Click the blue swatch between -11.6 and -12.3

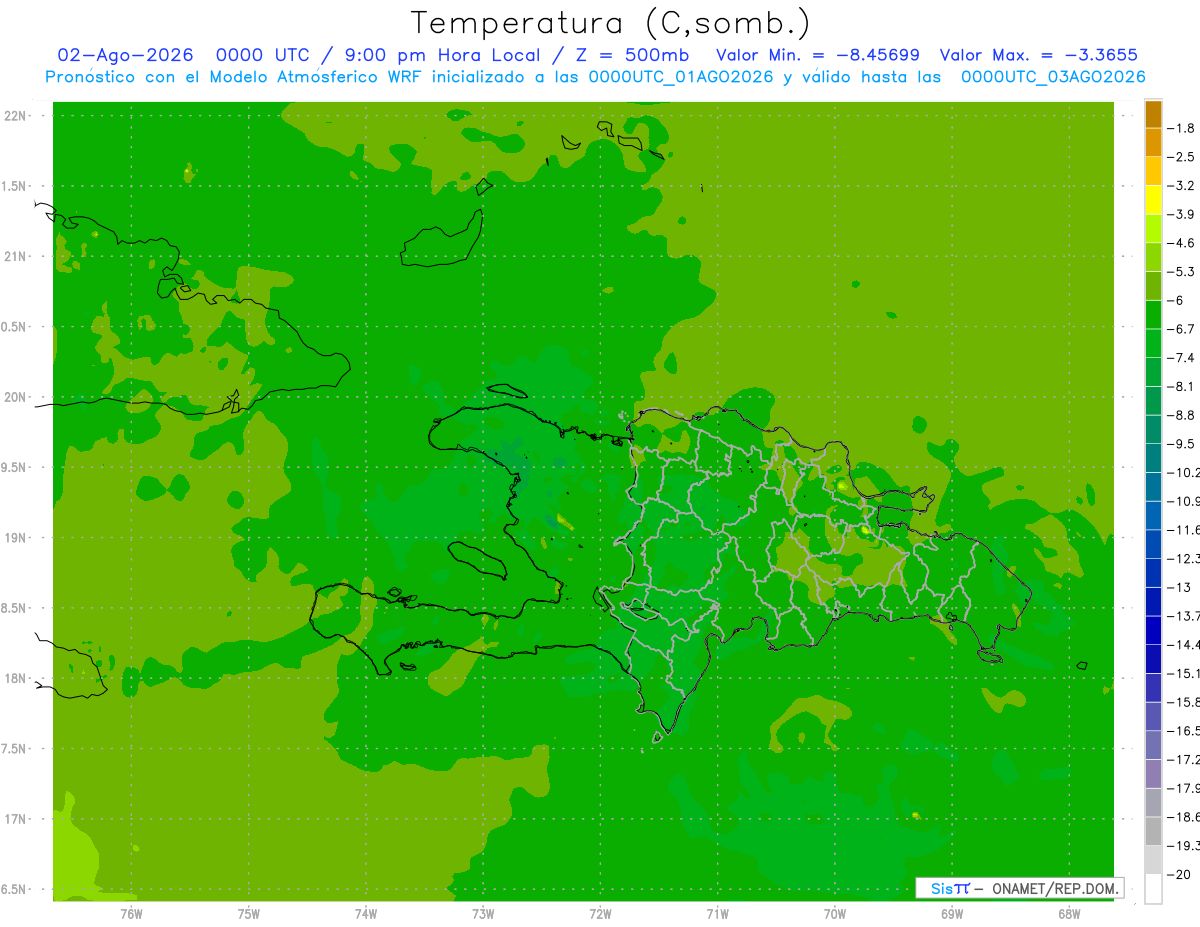(1153, 544)
